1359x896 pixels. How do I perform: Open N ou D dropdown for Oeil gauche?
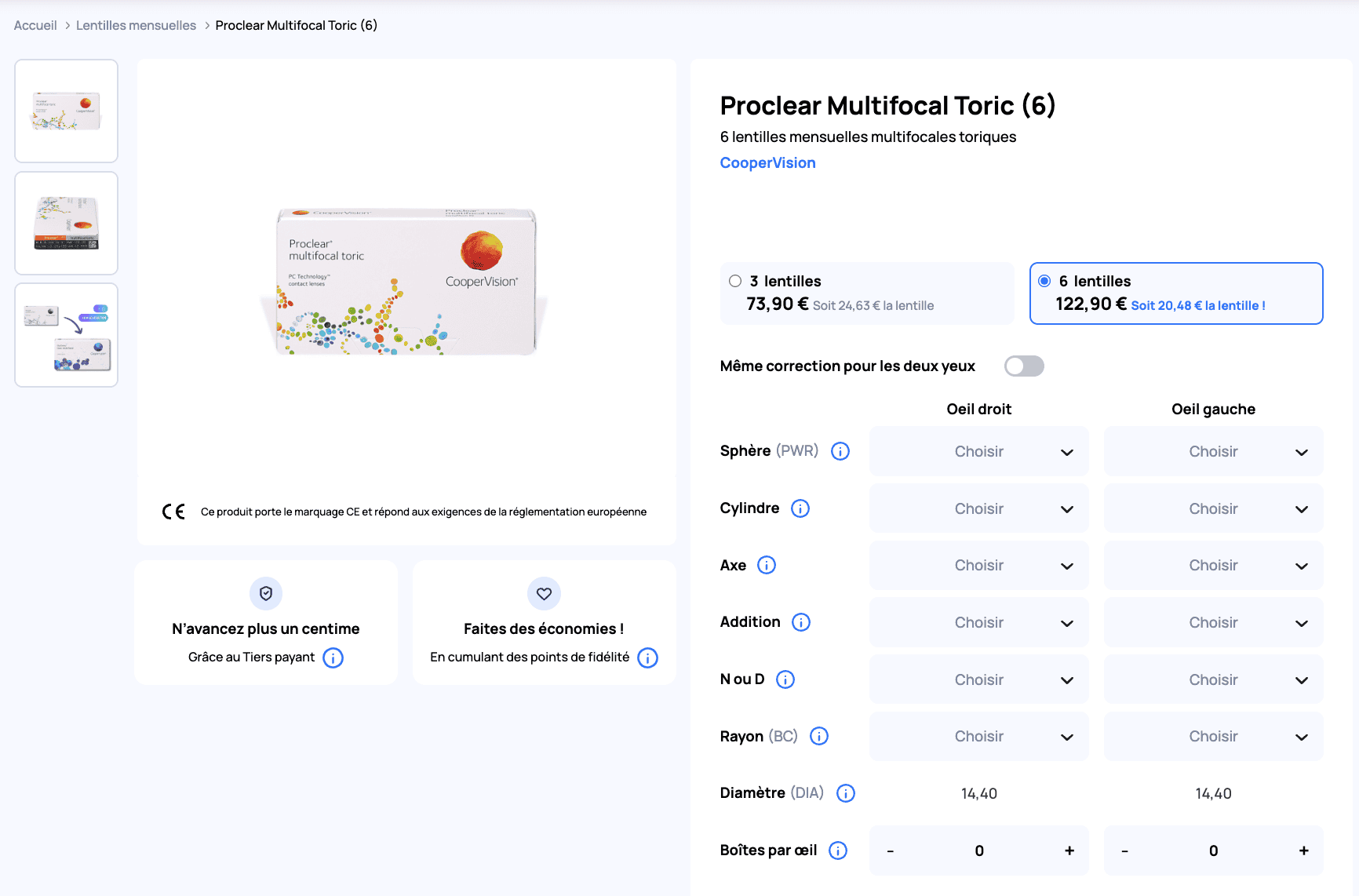click(x=1214, y=679)
